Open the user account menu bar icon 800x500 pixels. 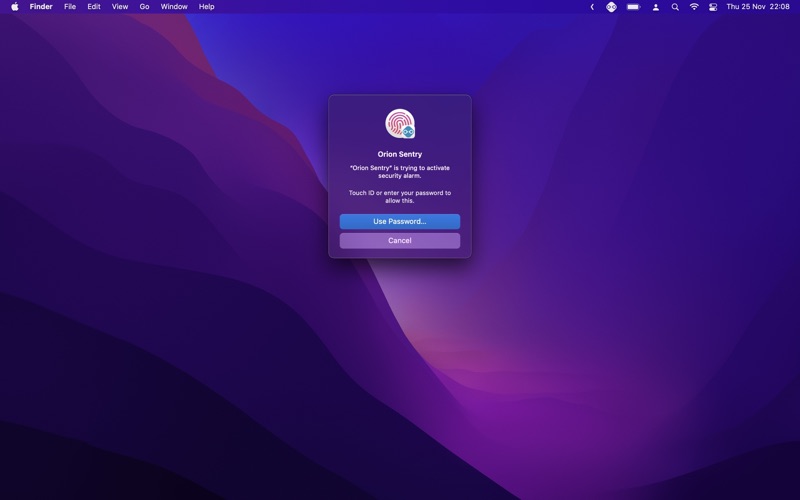tap(656, 7)
